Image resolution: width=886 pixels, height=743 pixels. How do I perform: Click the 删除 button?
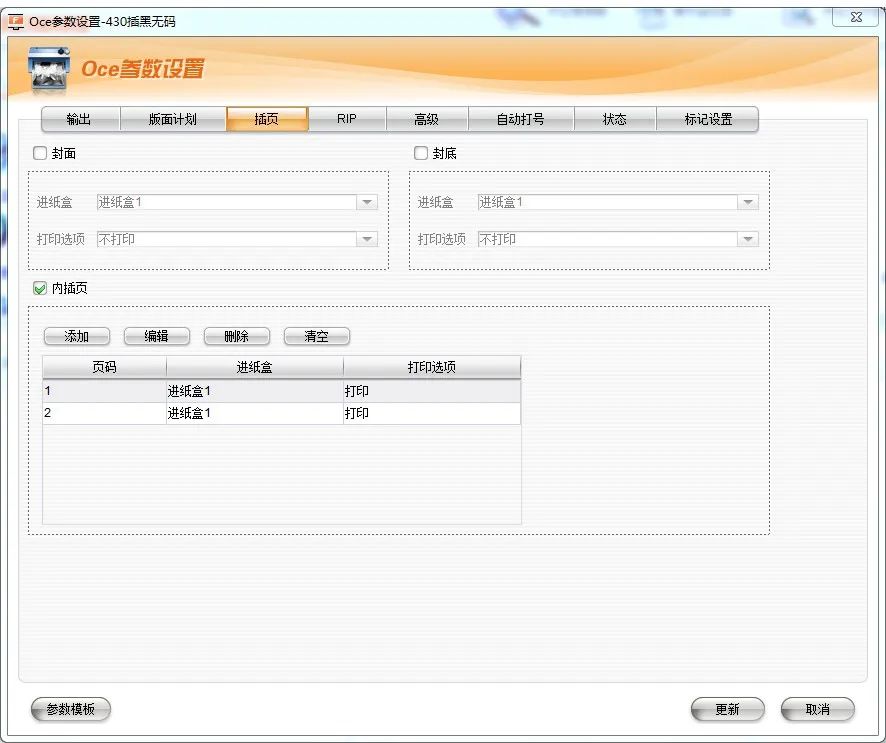pyautogui.click(x=237, y=336)
